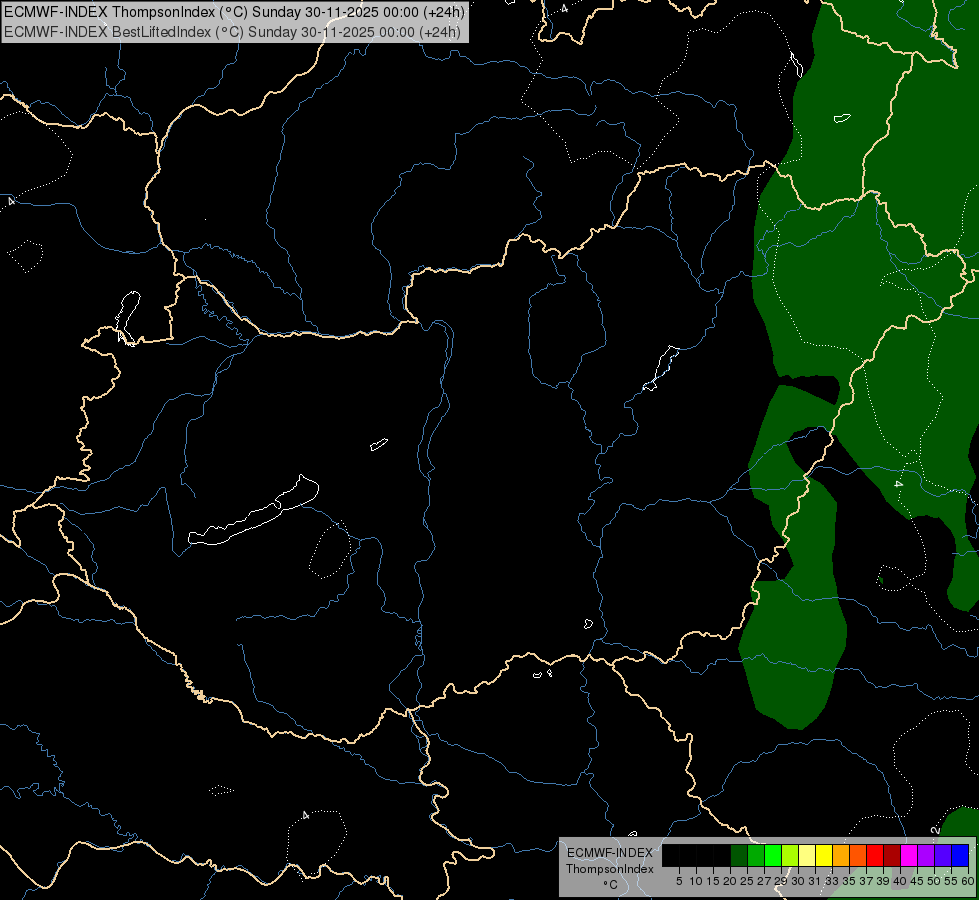Image resolution: width=979 pixels, height=900 pixels.
Task: Select the yellow-green 29–30 legend swatch
Action: click(x=790, y=855)
